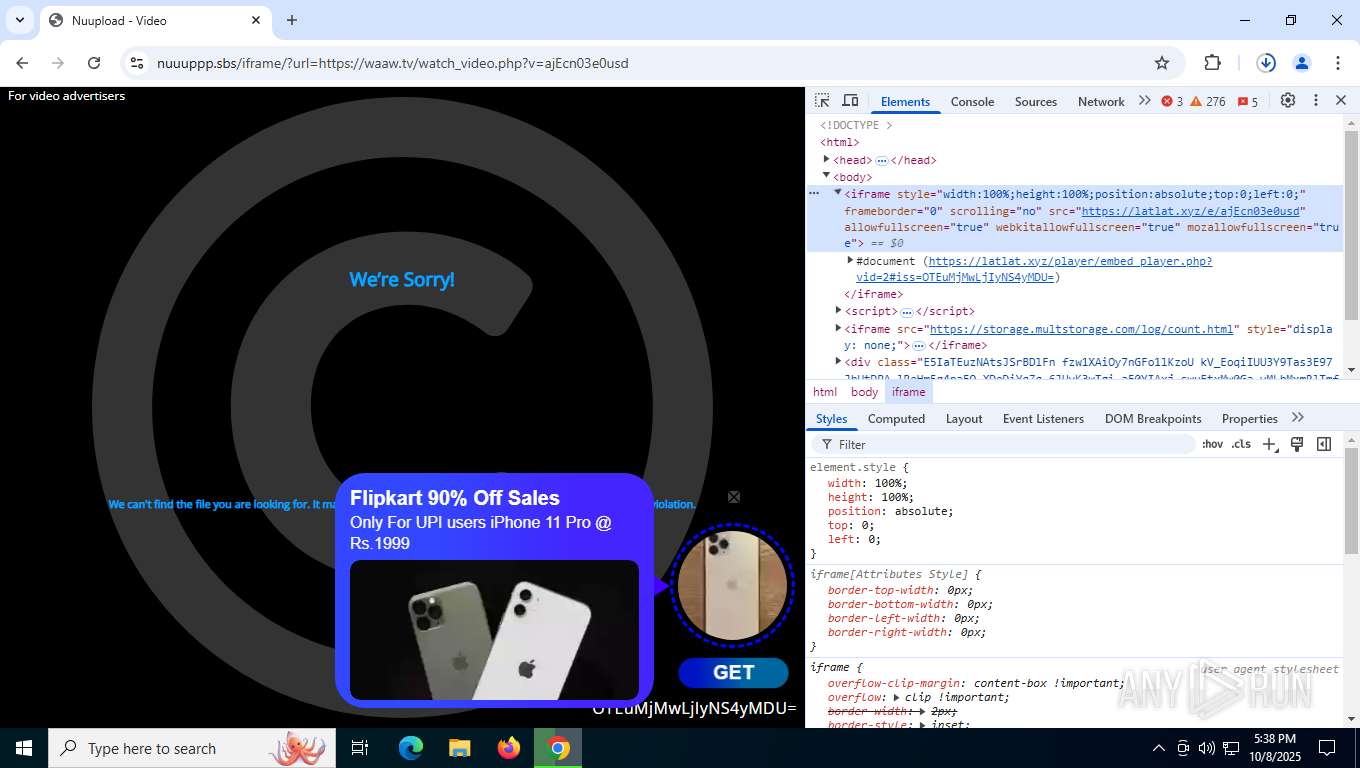1360x768 pixels.
Task: Add a new style rule plus icon
Action: pyautogui.click(x=1269, y=444)
